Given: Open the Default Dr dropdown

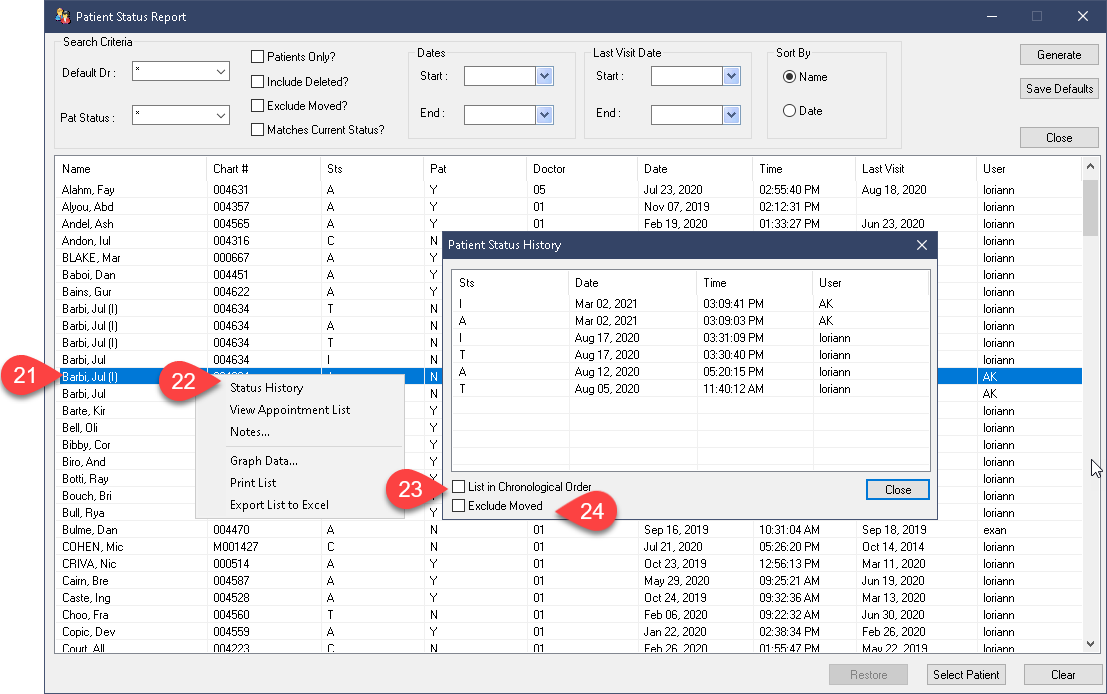Looking at the screenshot, I should (221, 71).
